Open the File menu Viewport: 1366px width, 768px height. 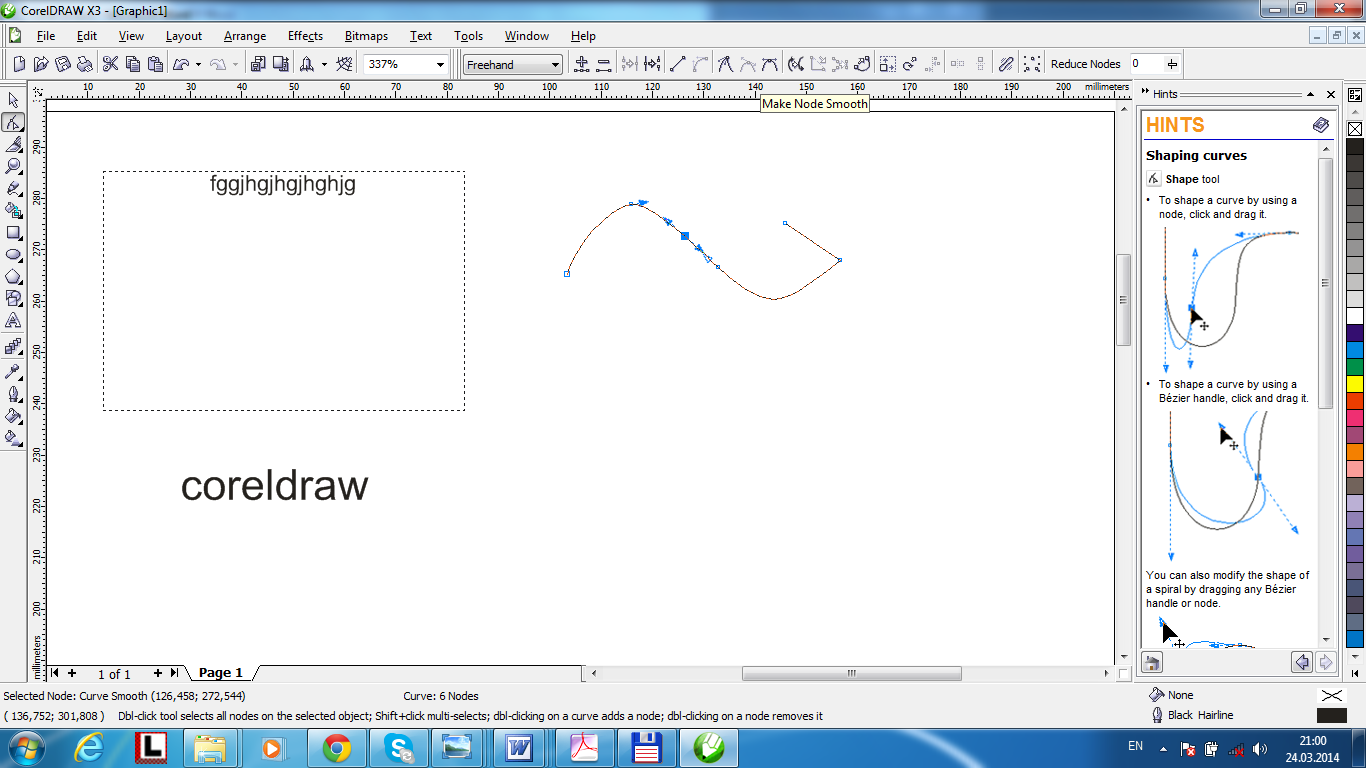point(46,36)
